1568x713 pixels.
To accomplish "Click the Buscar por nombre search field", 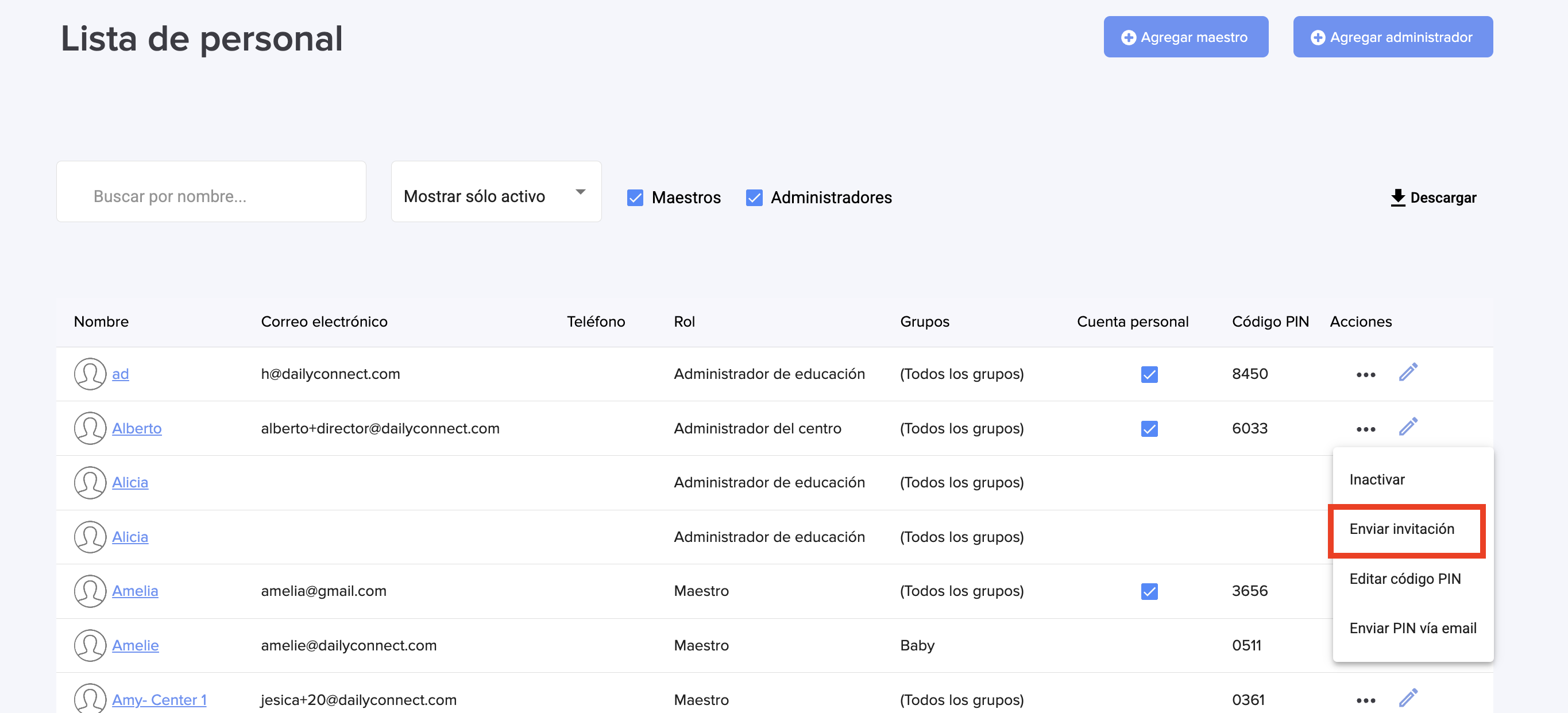I will pyautogui.click(x=211, y=196).
